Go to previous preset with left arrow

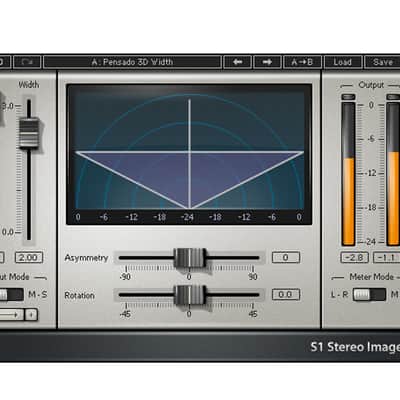pyautogui.click(x=237, y=62)
